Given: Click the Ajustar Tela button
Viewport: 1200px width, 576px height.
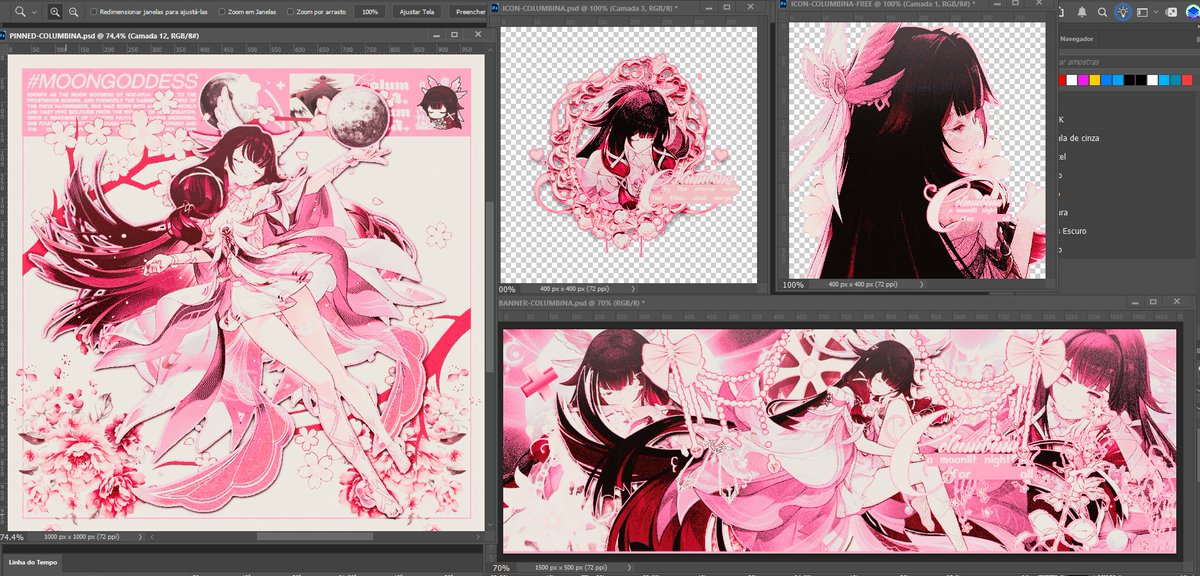Looking at the screenshot, I should click(x=417, y=12).
